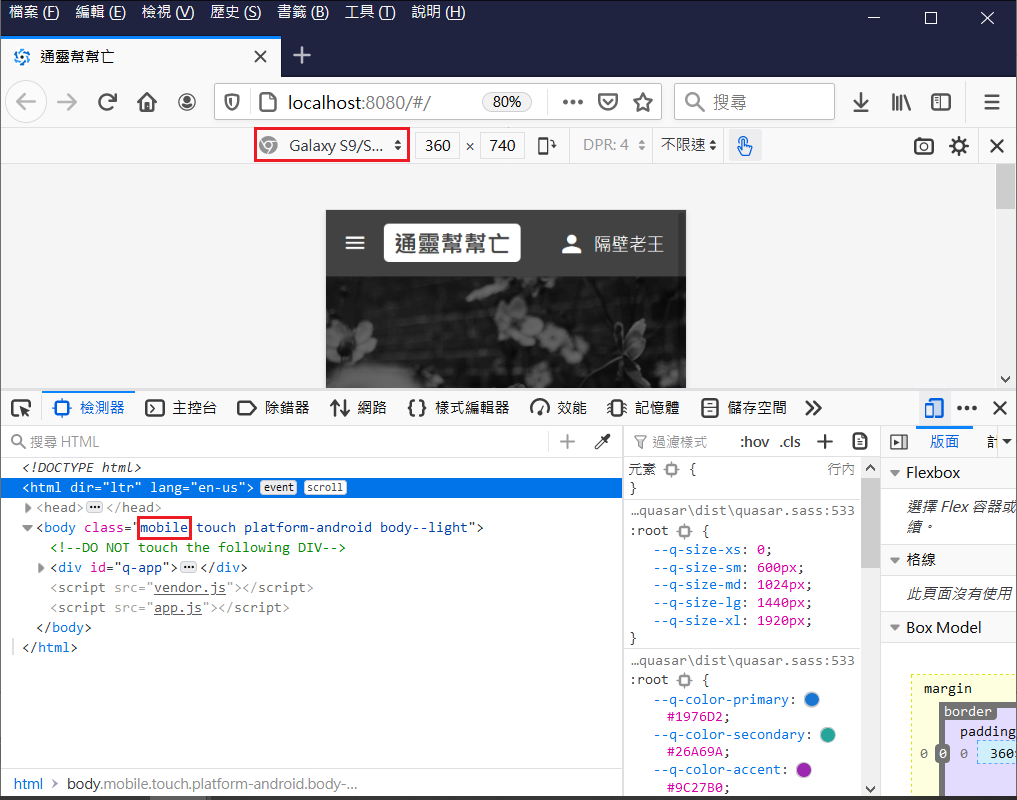Open the Firefox hamburger menu

(992, 102)
